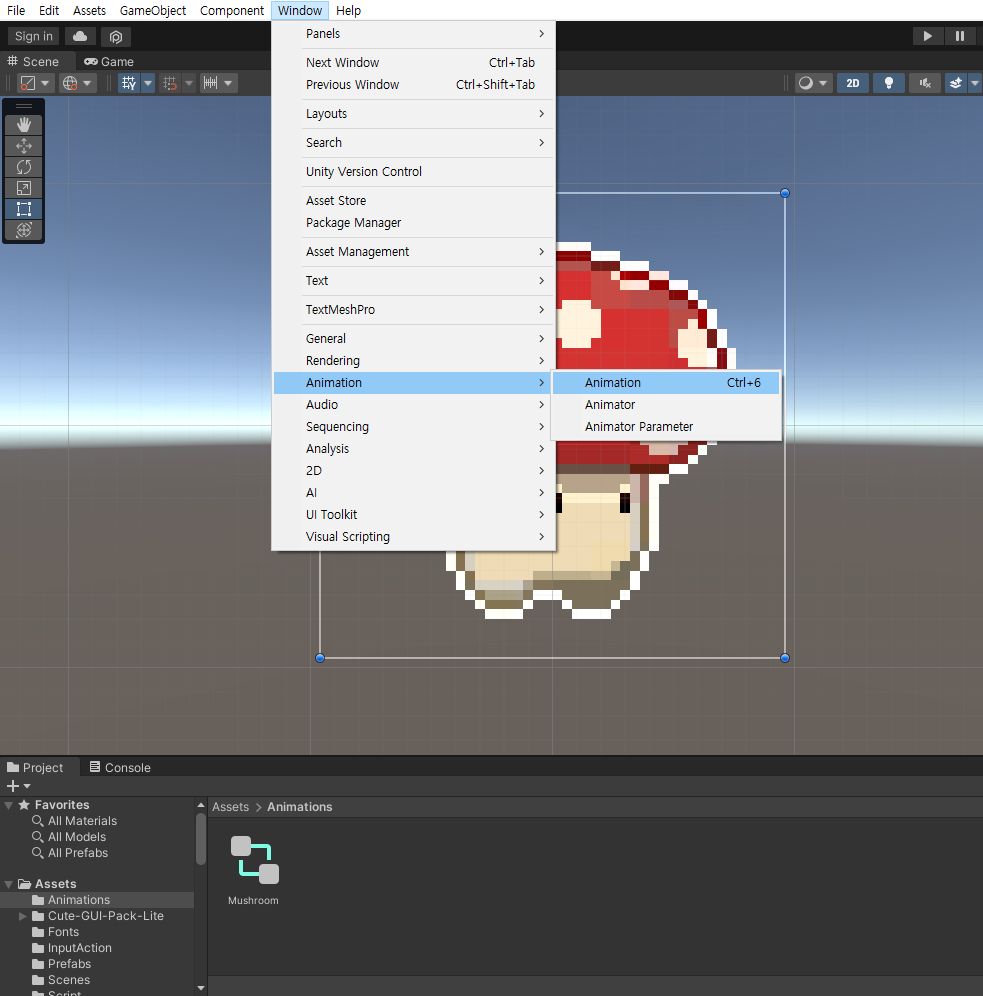
Task: Collapse the Assets folder tree
Action: [9, 884]
